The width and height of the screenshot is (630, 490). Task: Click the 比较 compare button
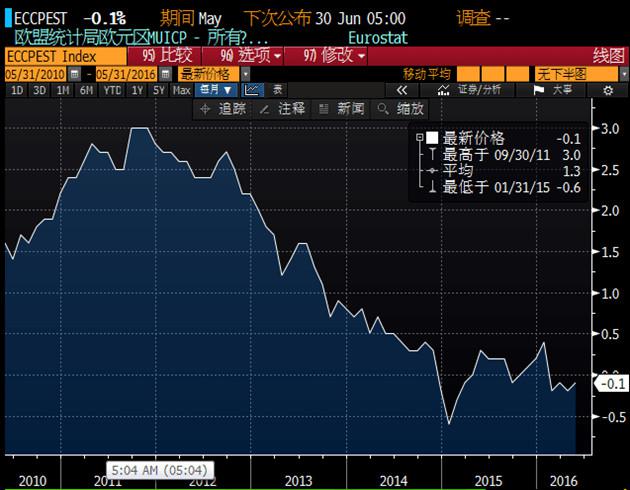coord(168,56)
